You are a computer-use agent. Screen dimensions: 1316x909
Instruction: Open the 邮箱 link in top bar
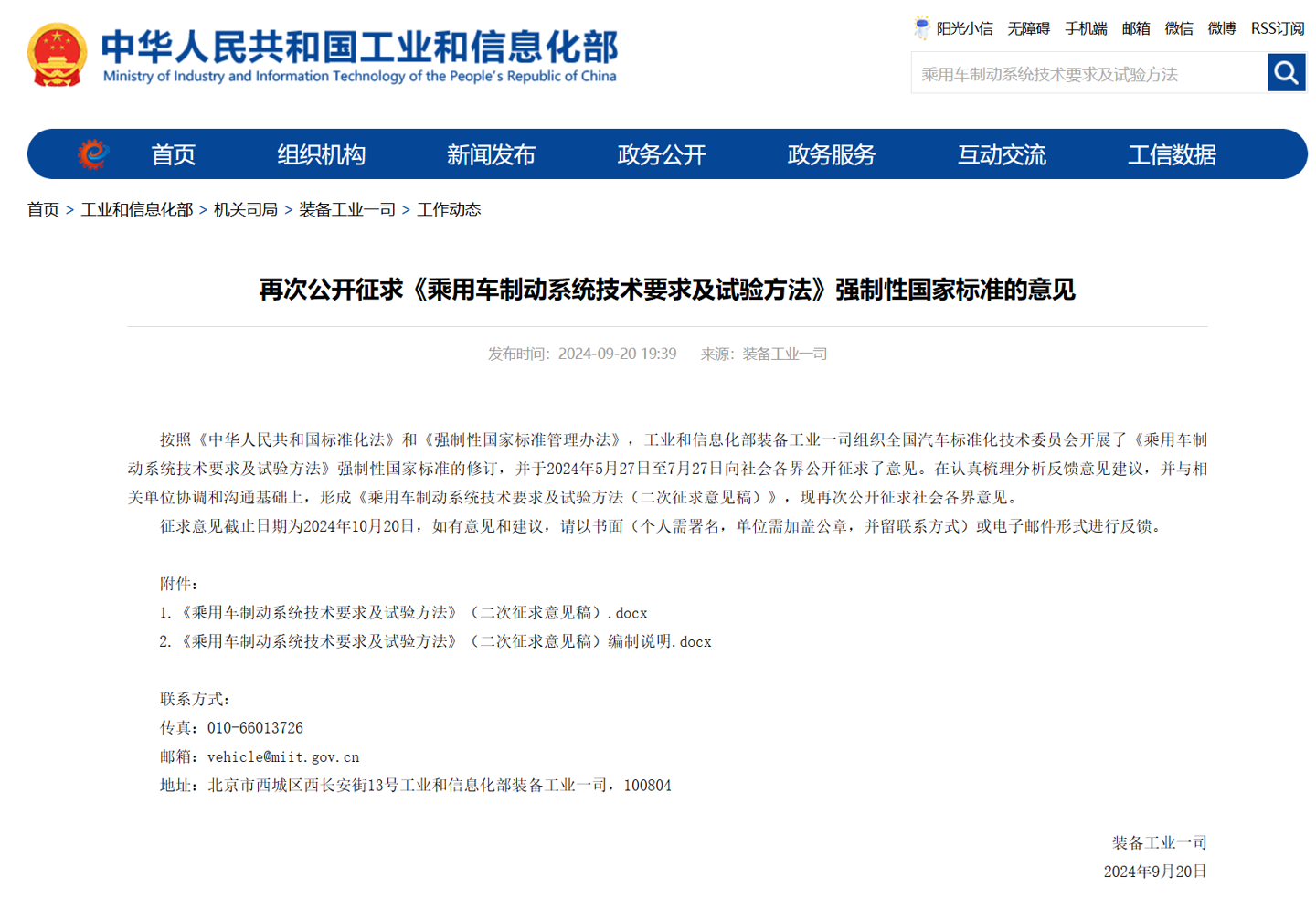pyautogui.click(x=1136, y=28)
